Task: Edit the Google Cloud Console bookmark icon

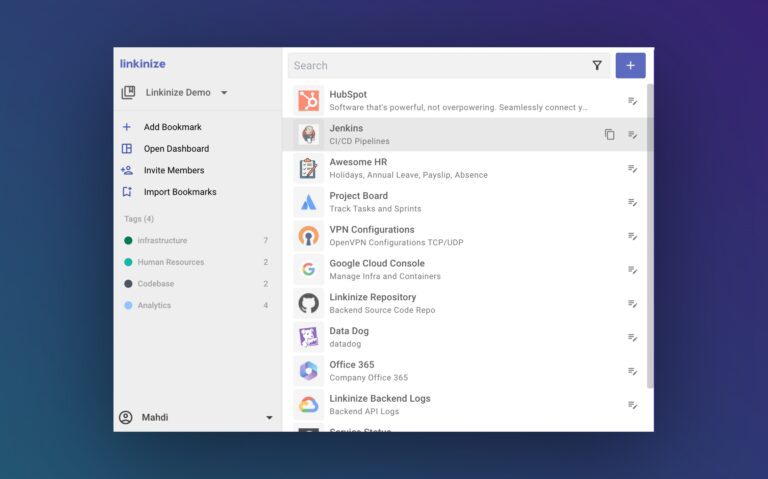Action: (632, 270)
